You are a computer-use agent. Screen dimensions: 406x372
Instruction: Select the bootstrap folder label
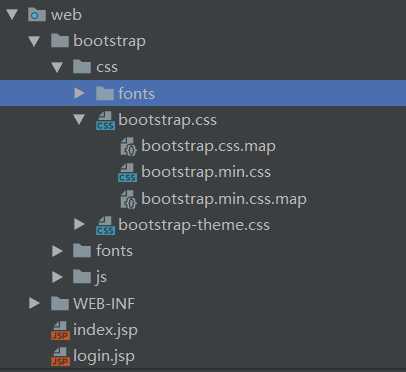tap(110, 41)
